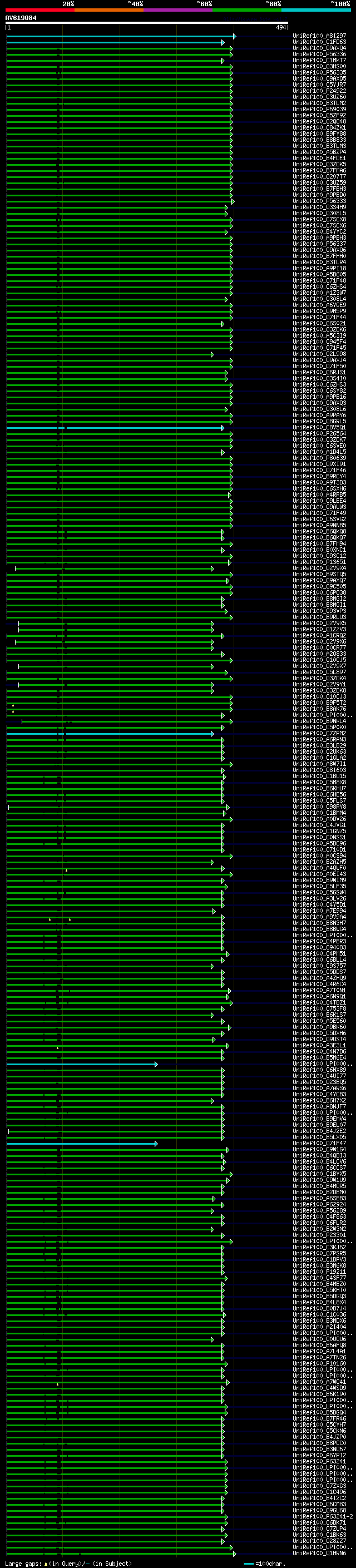Select hit UniRef100_B4YYC2

click(319, 232)
